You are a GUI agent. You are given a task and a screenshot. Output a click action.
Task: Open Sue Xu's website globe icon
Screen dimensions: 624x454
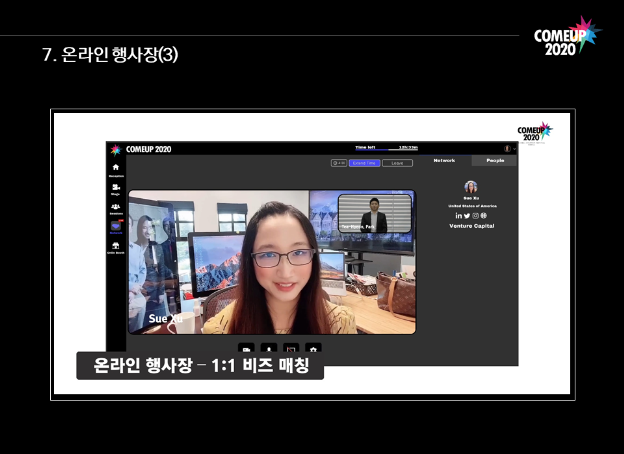coord(484,216)
